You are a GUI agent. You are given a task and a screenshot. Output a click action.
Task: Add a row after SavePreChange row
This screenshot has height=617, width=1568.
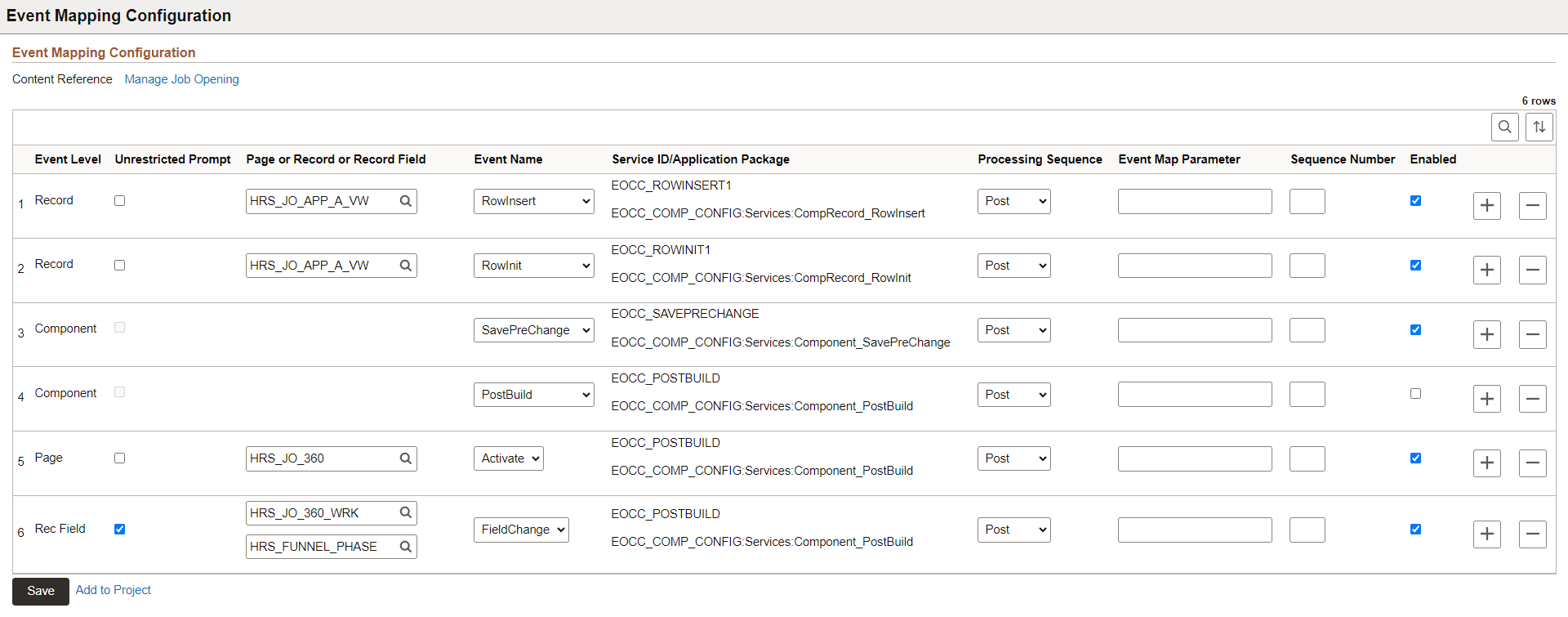(x=1486, y=334)
